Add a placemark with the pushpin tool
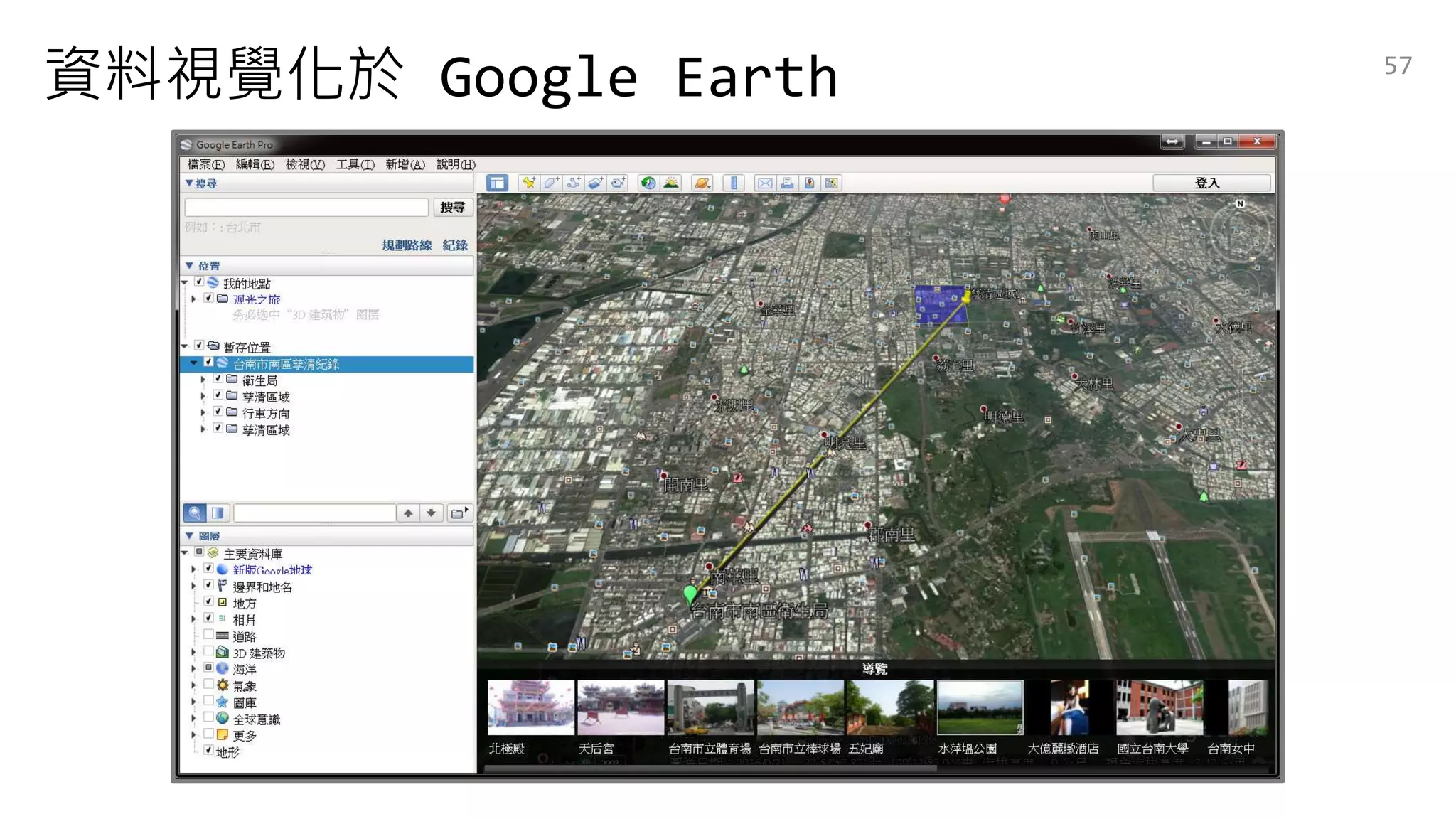Screen dimensions: 1456x819 point(528,183)
